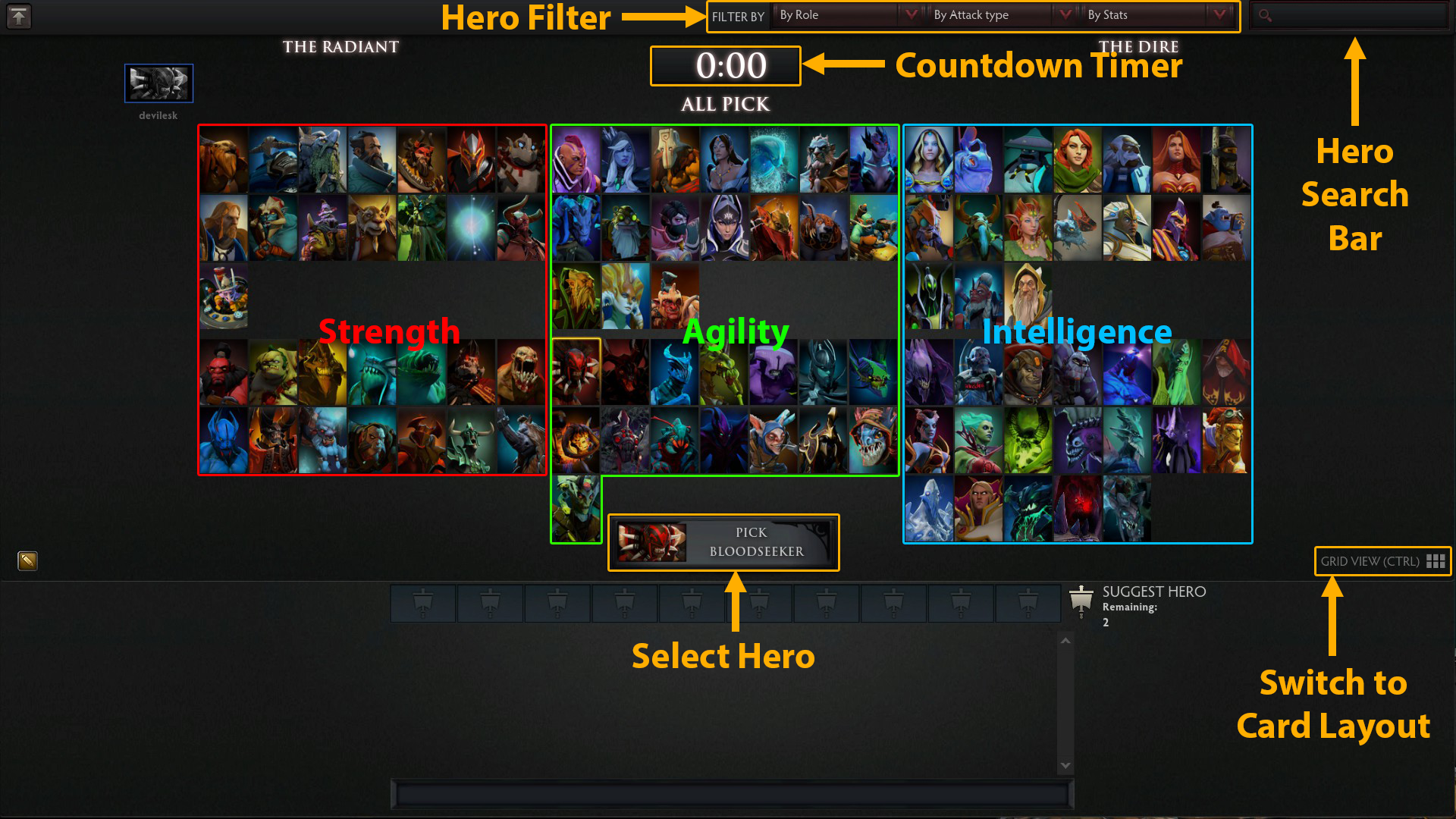Click the Suggest Hero pedestal icon
This screenshot has width=1456, height=819.
pyautogui.click(x=1081, y=601)
